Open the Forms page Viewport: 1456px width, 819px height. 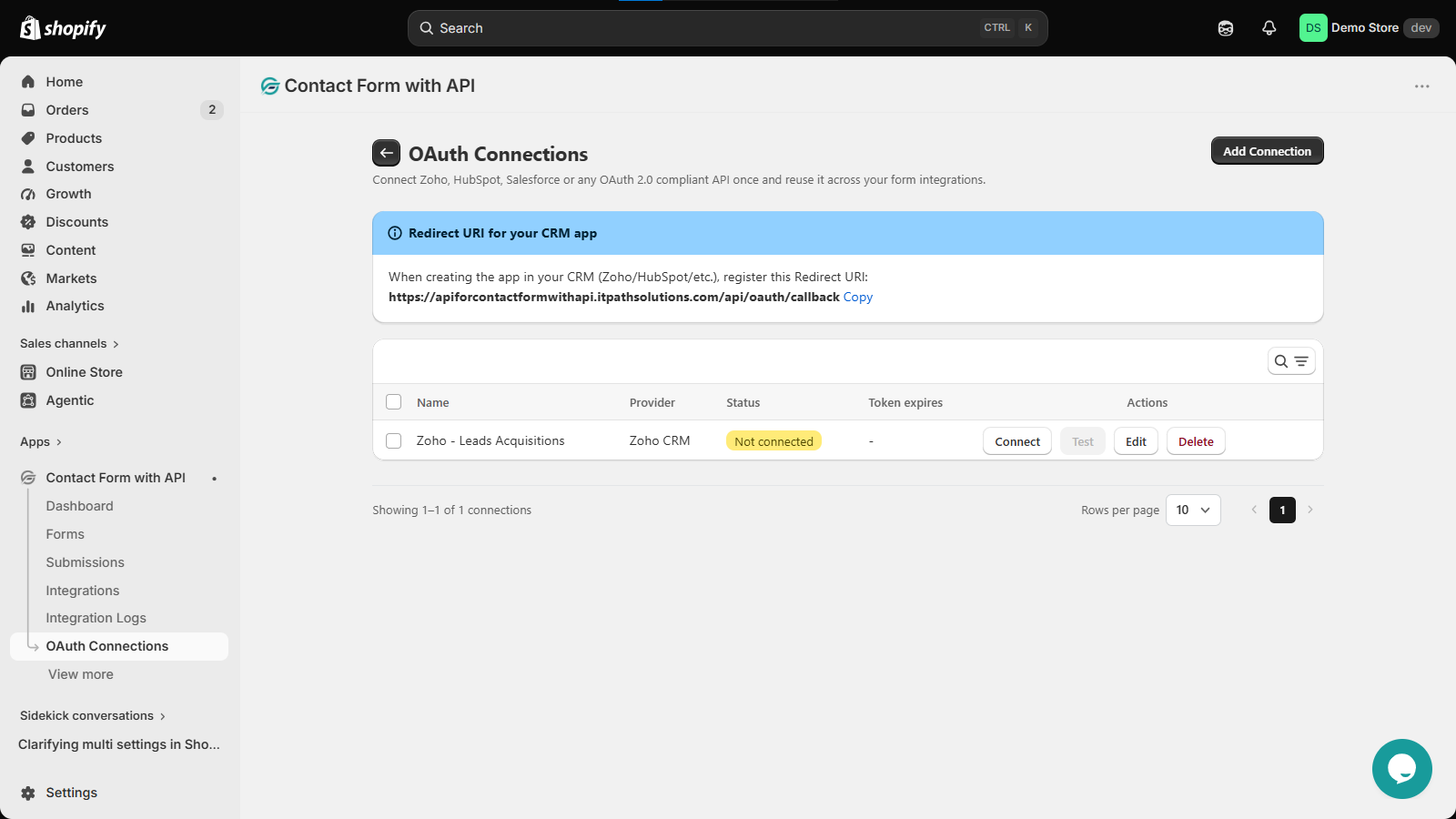66,534
